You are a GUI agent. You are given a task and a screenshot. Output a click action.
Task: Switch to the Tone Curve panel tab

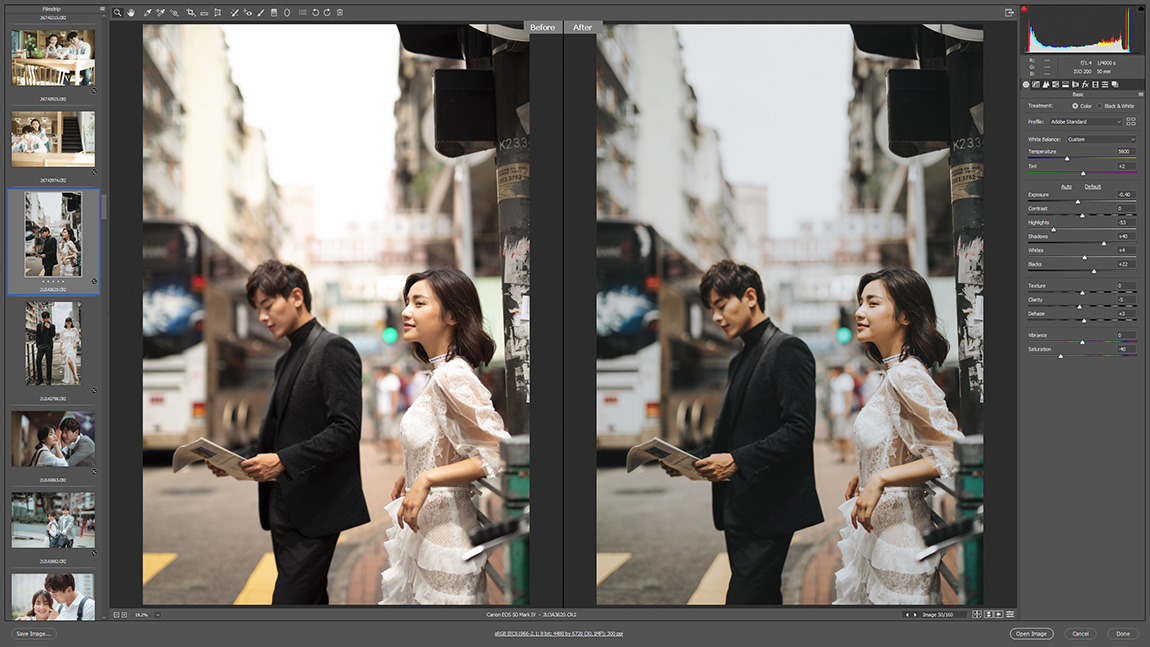(x=1036, y=84)
